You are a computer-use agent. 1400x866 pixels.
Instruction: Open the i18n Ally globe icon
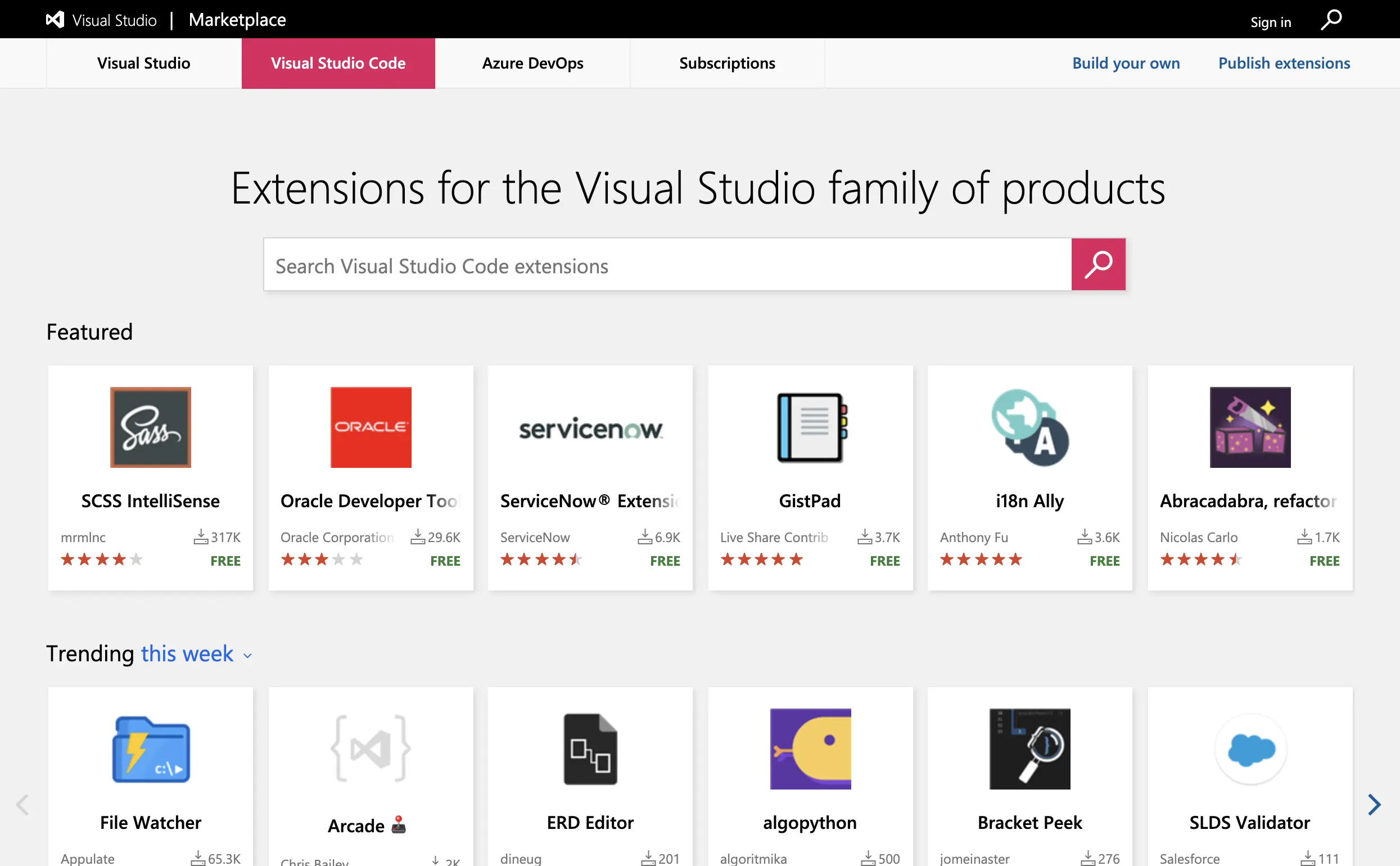tap(1029, 427)
